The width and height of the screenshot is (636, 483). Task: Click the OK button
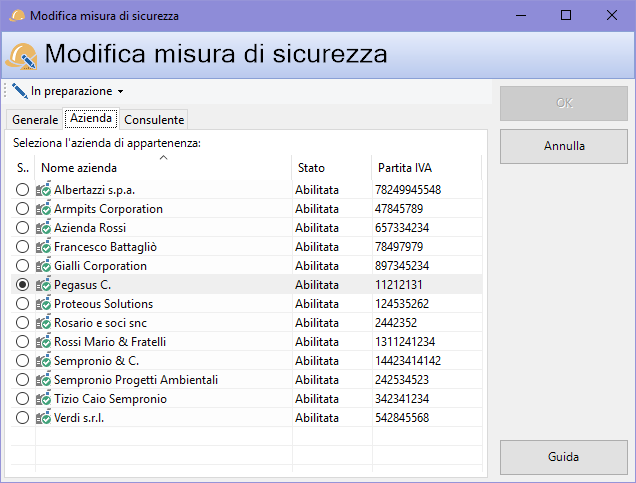[x=564, y=103]
